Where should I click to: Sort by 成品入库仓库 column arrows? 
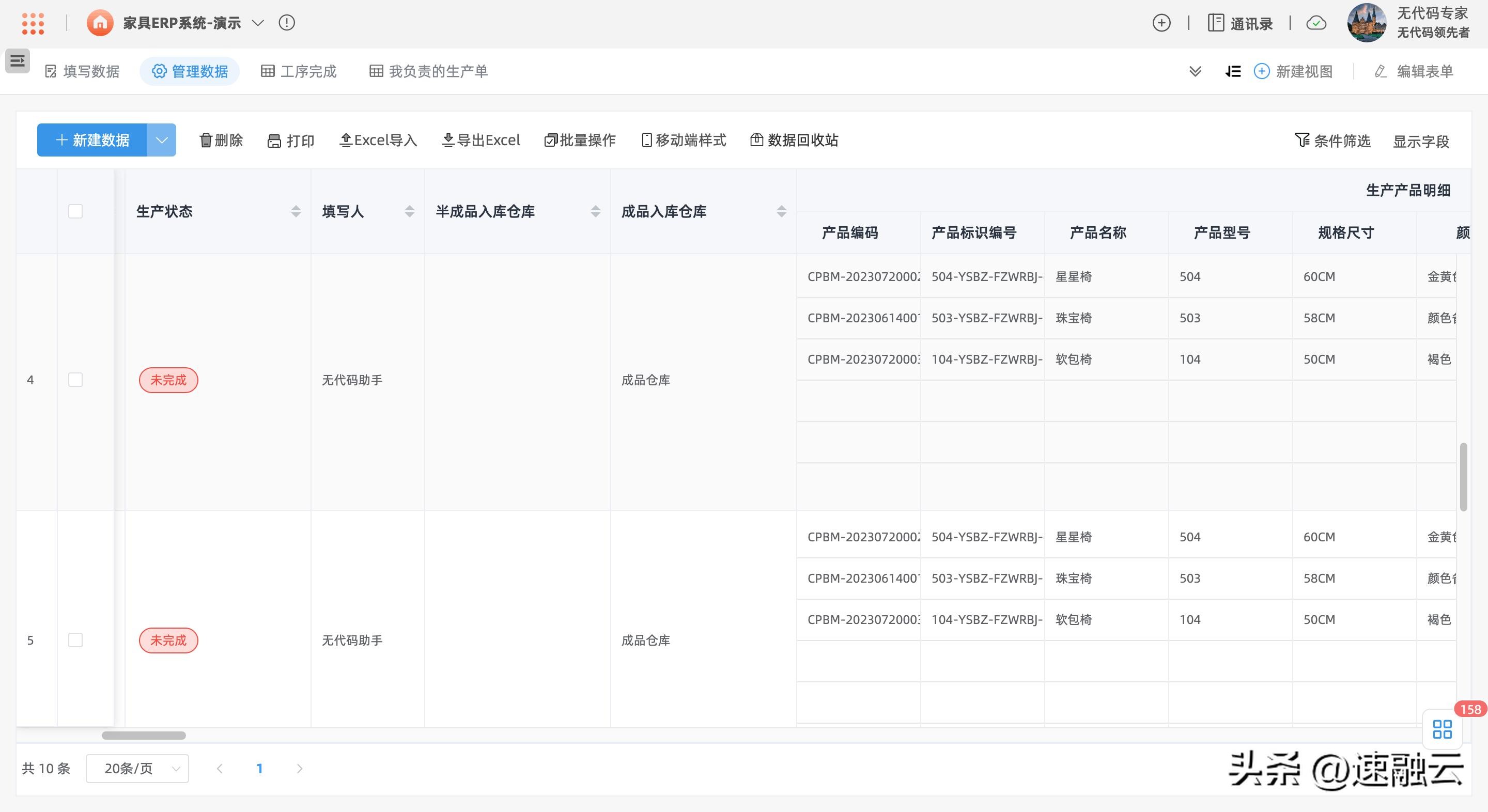pyautogui.click(x=782, y=211)
